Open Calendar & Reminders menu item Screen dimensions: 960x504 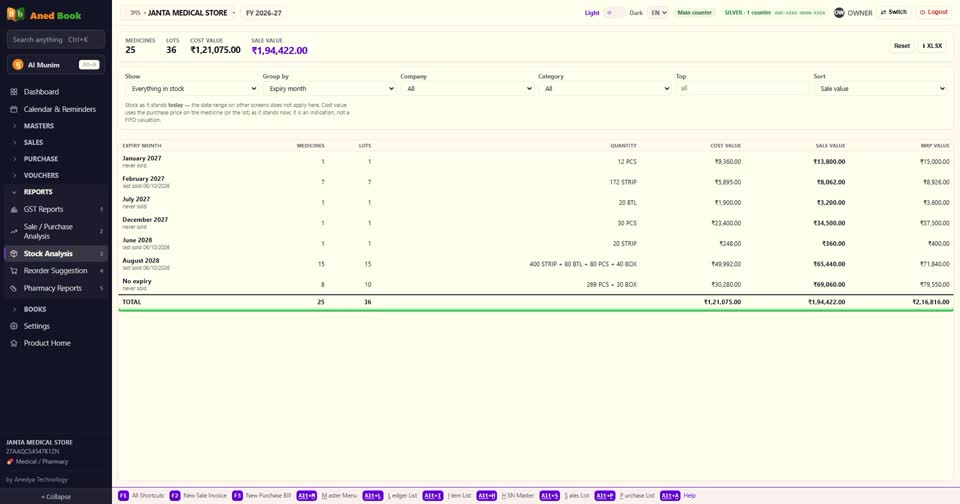point(55,109)
